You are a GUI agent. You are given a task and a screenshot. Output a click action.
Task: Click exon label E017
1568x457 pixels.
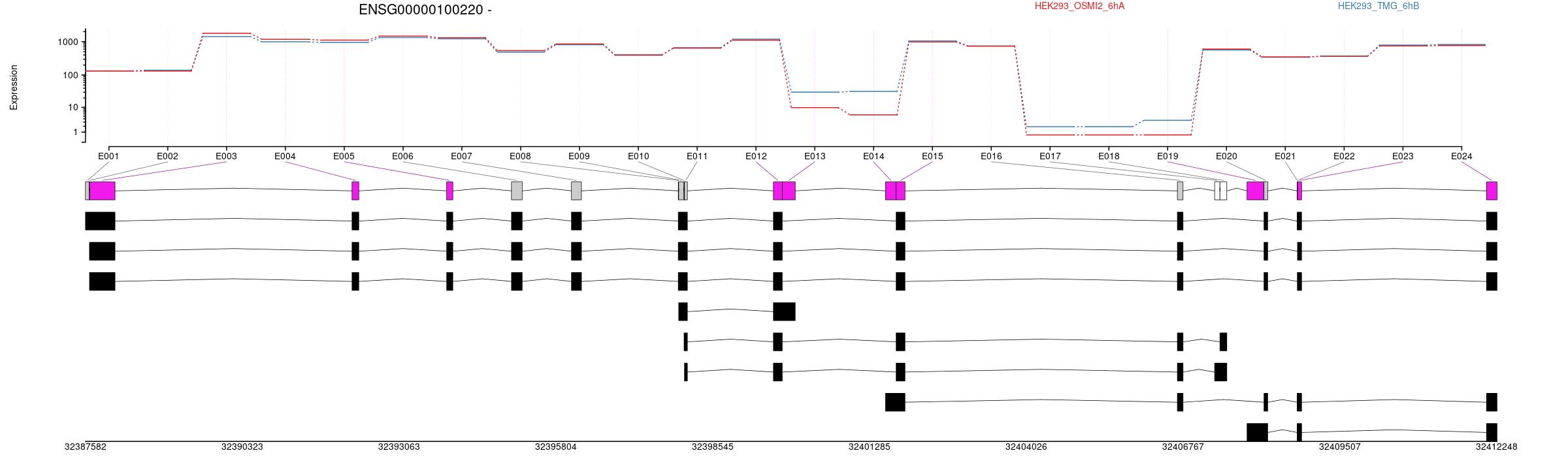pos(1050,156)
